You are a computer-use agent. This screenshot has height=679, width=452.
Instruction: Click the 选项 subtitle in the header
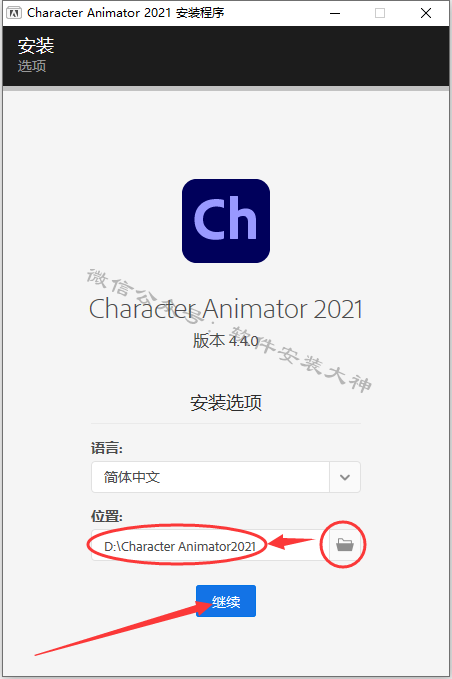coord(32,66)
